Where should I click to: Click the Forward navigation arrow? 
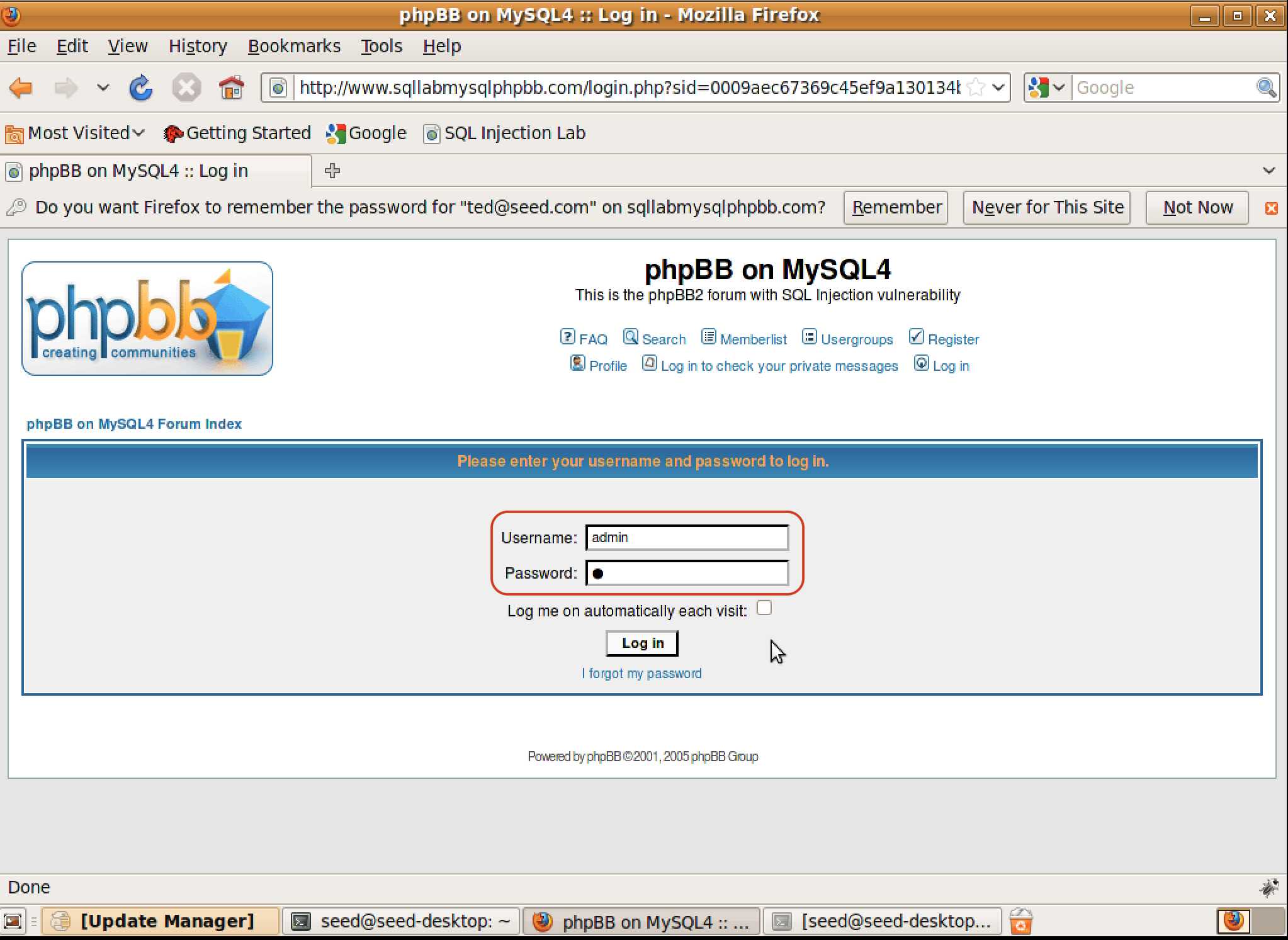(x=66, y=88)
